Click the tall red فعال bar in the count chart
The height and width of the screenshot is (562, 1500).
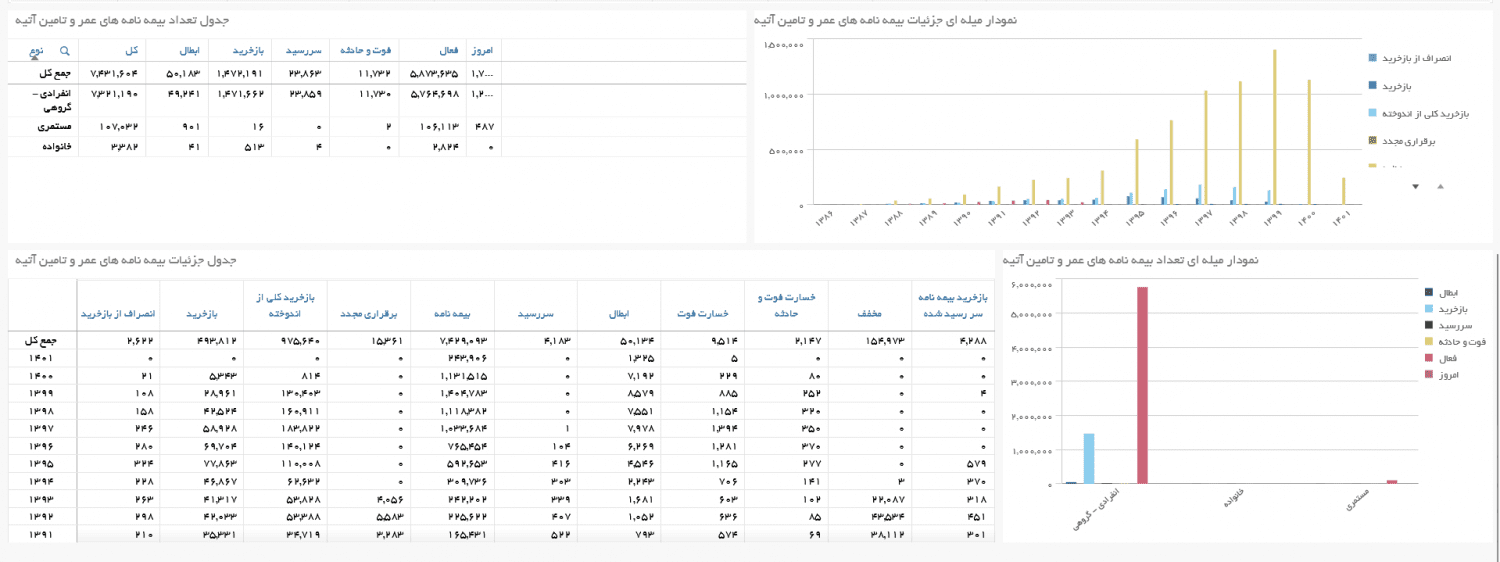pyautogui.click(x=1142, y=386)
